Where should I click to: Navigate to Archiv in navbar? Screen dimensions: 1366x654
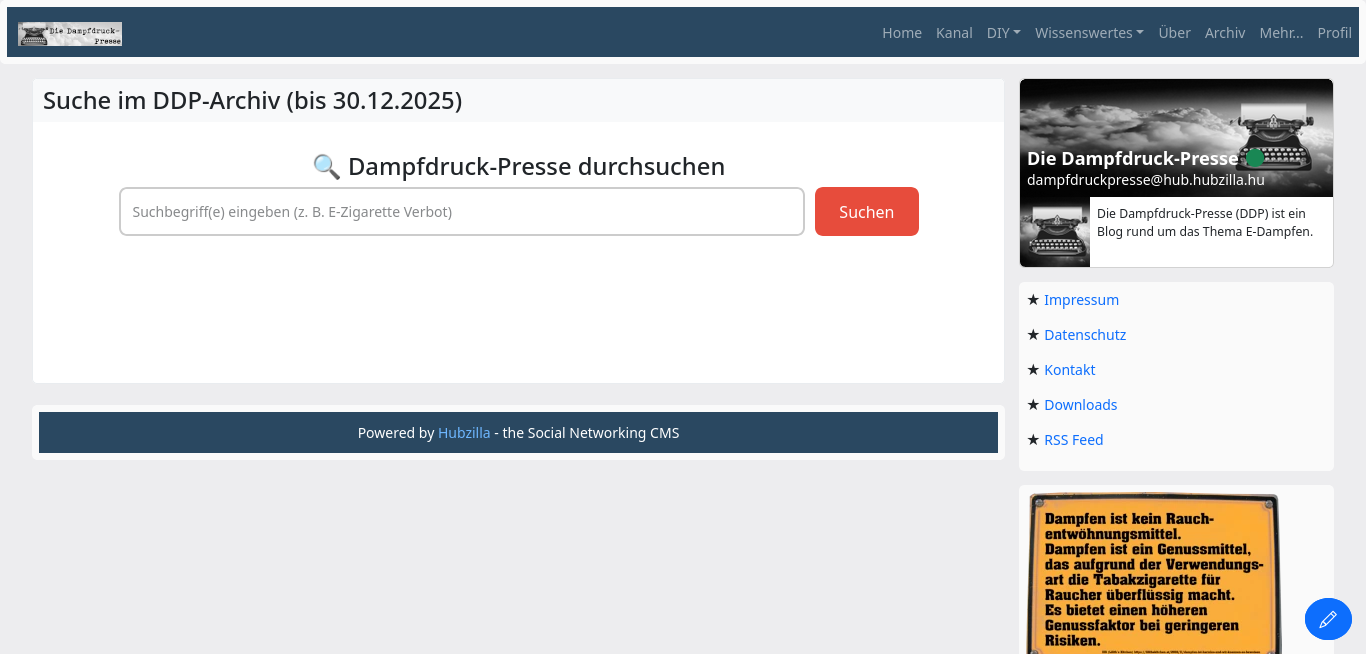pos(1224,33)
